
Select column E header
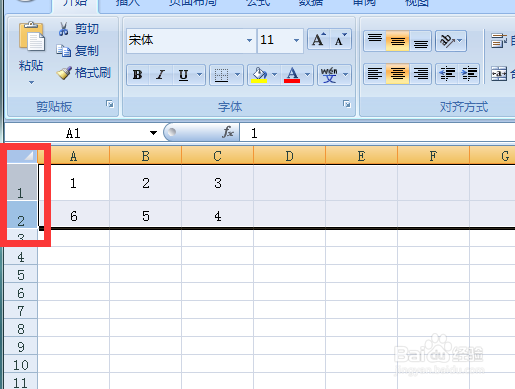(362, 156)
